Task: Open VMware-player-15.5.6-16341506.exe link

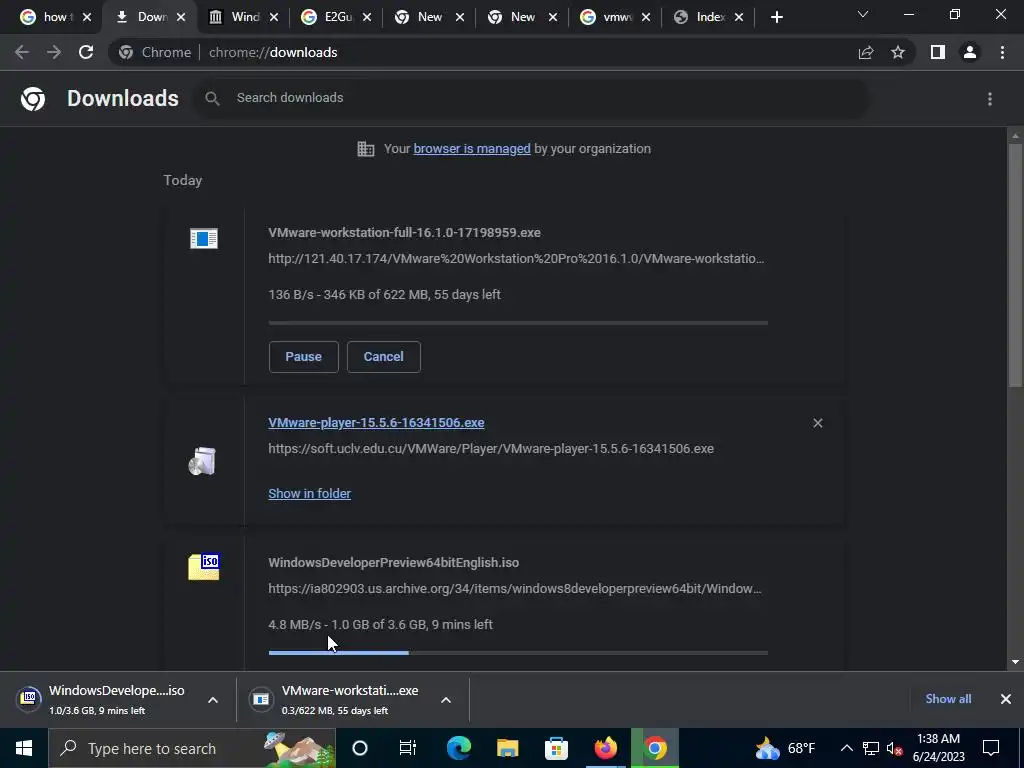Action: (x=376, y=423)
